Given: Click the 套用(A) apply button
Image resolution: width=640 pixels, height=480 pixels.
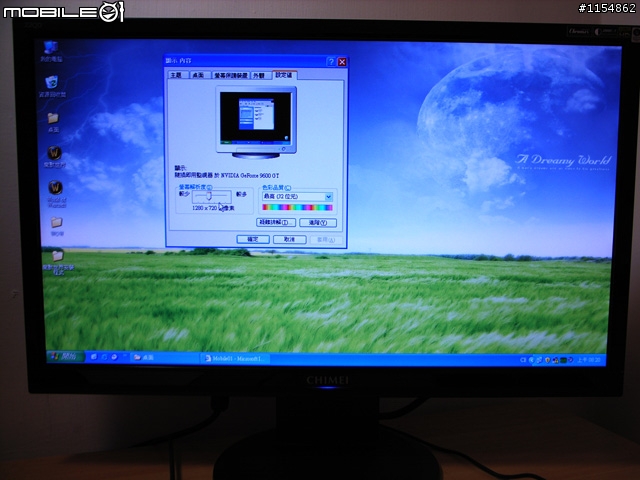Looking at the screenshot, I should click(x=326, y=240).
